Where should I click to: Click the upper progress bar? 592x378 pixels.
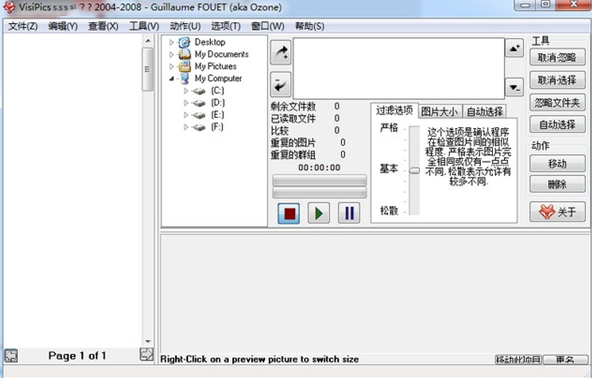319,180
